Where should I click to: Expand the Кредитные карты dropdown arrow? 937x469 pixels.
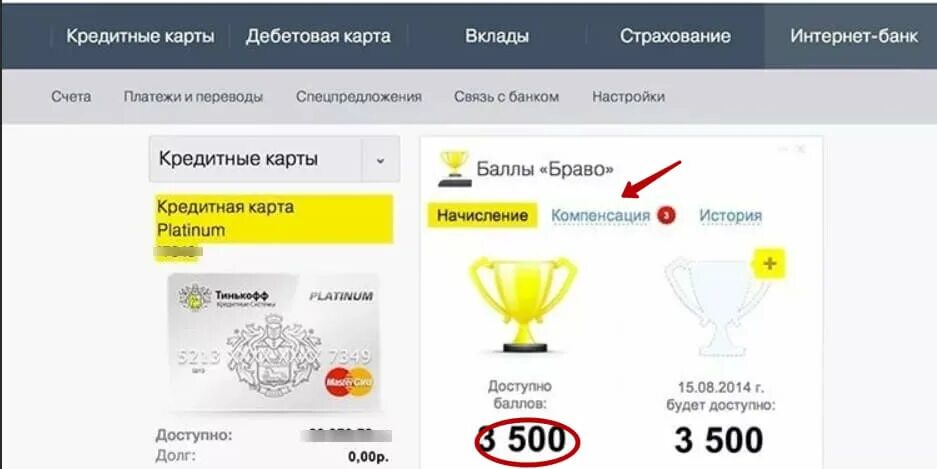pyautogui.click(x=380, y=160)
